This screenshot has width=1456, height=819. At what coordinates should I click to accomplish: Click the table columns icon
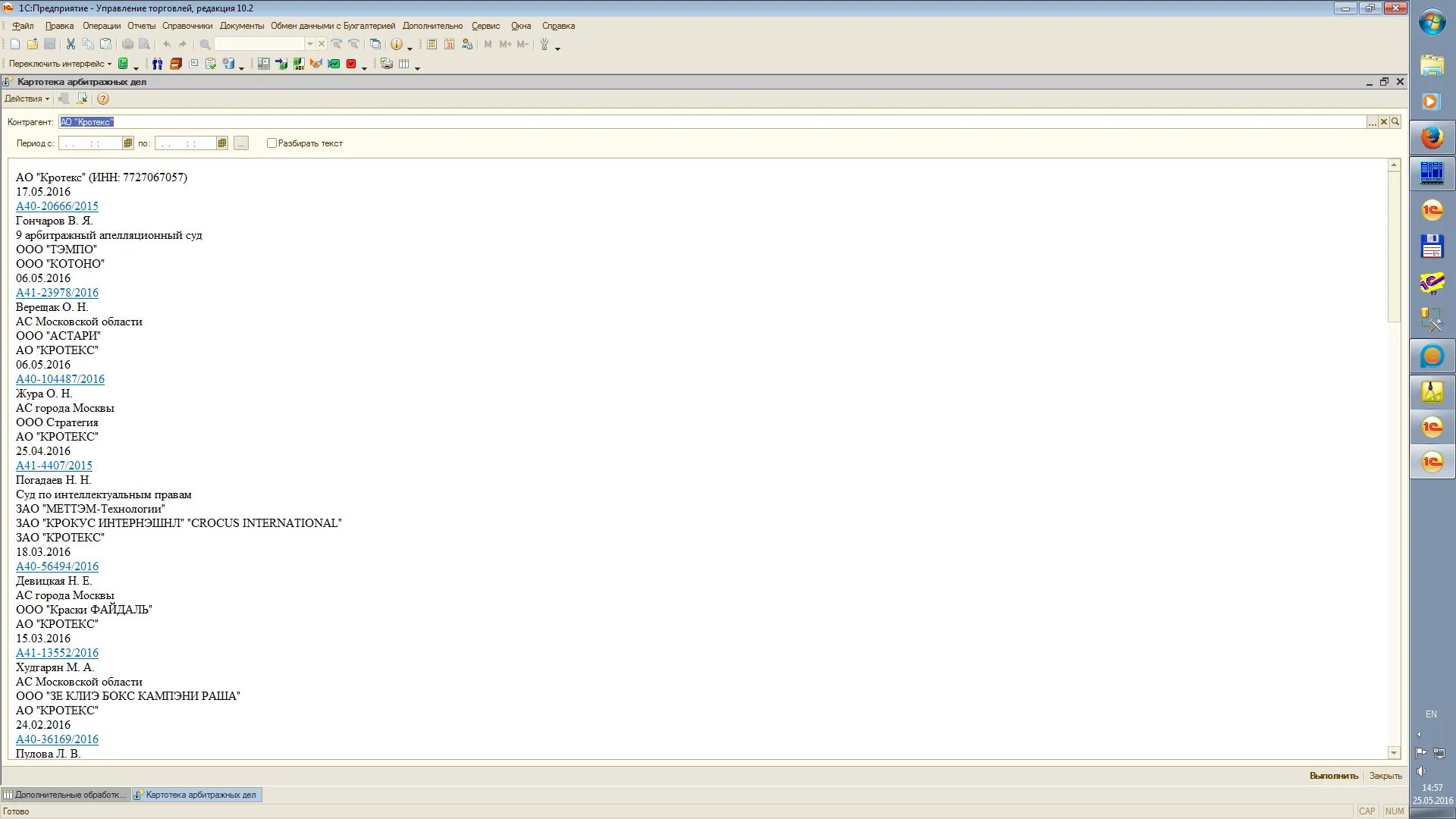click(x=404, y=64)
